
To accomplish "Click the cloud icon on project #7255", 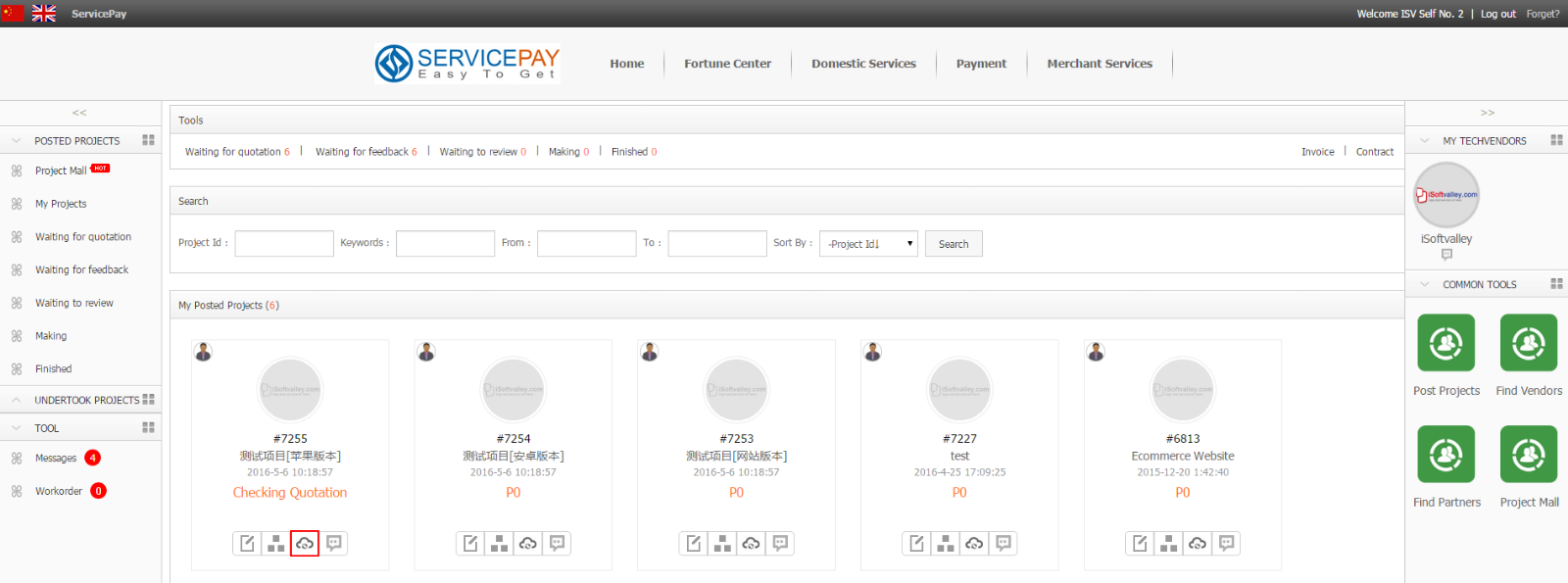I will 305,543.
